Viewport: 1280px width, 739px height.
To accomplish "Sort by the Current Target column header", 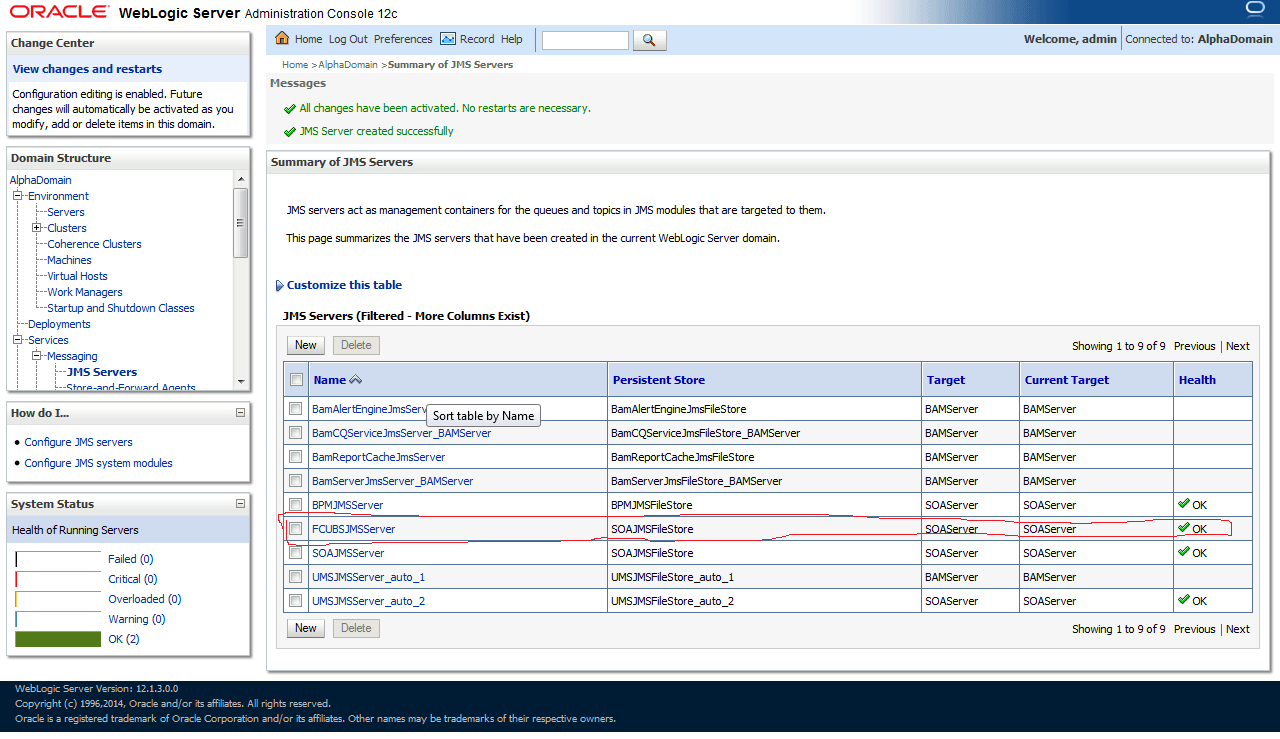I will click(x=1067, y=380).
